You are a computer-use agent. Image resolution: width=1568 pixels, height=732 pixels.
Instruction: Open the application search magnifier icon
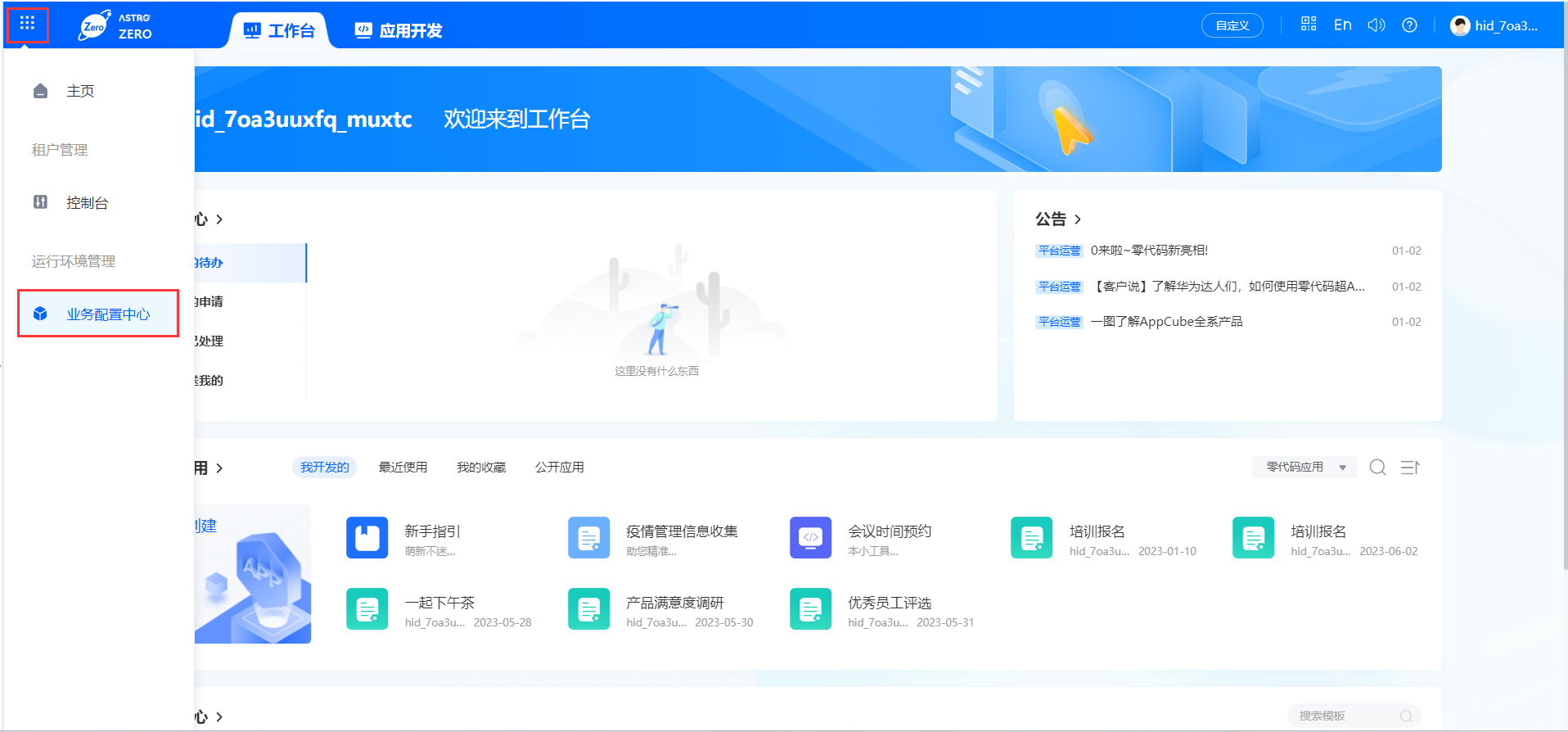[1378, 467]
